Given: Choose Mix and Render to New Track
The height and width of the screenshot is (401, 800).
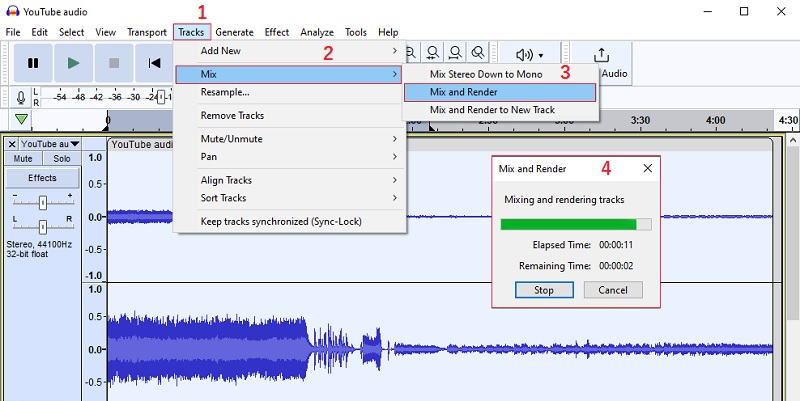Looking at the screenshot, I should [500, 110].
